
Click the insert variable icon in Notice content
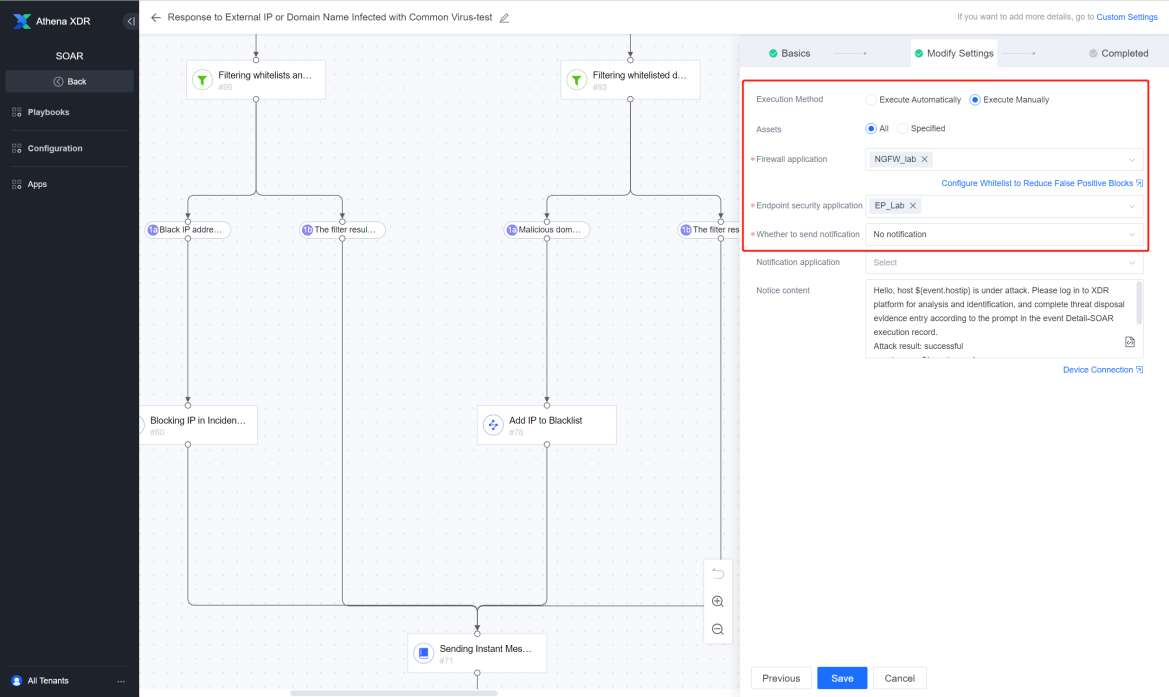1129,342
